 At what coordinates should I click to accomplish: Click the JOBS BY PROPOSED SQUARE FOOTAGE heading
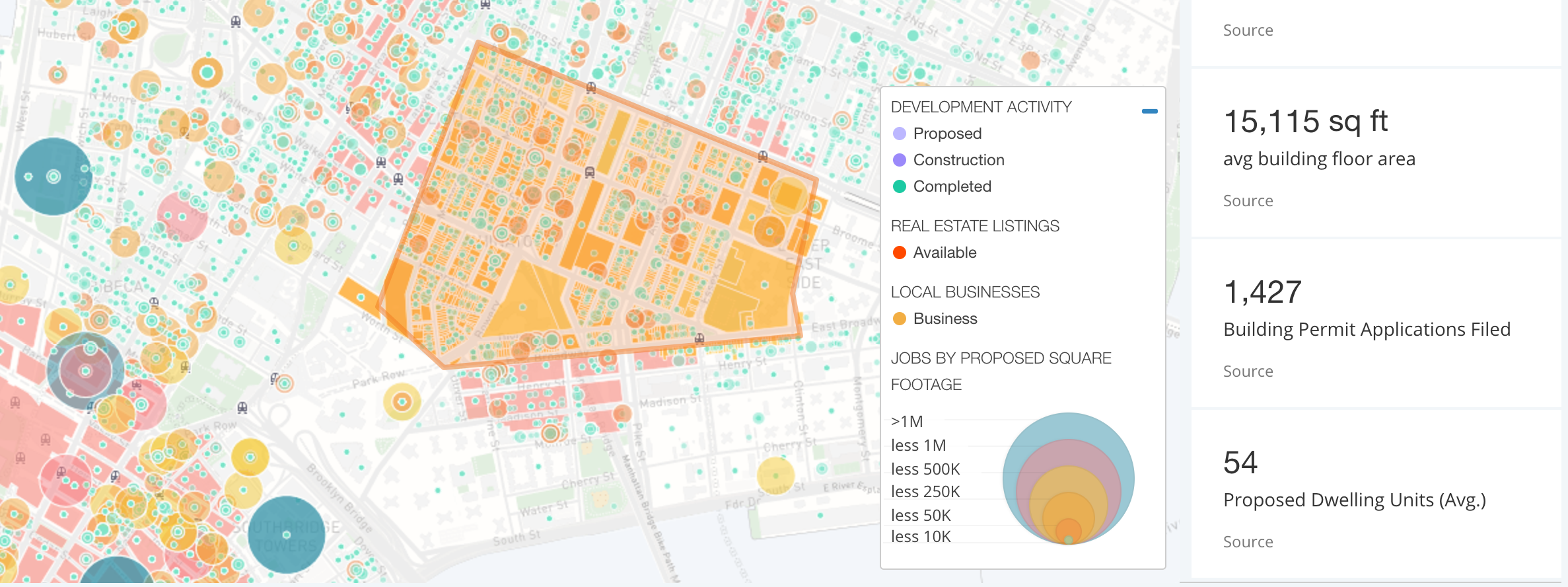pos(1001,372)
